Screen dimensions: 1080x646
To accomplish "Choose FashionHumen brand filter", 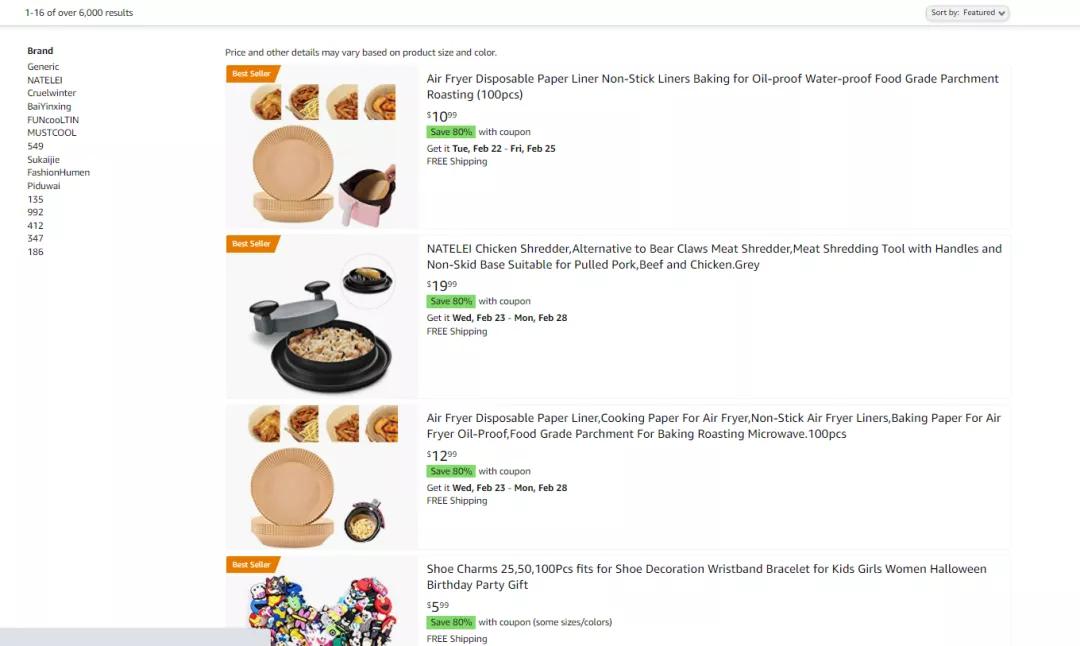I will [58, 173].
